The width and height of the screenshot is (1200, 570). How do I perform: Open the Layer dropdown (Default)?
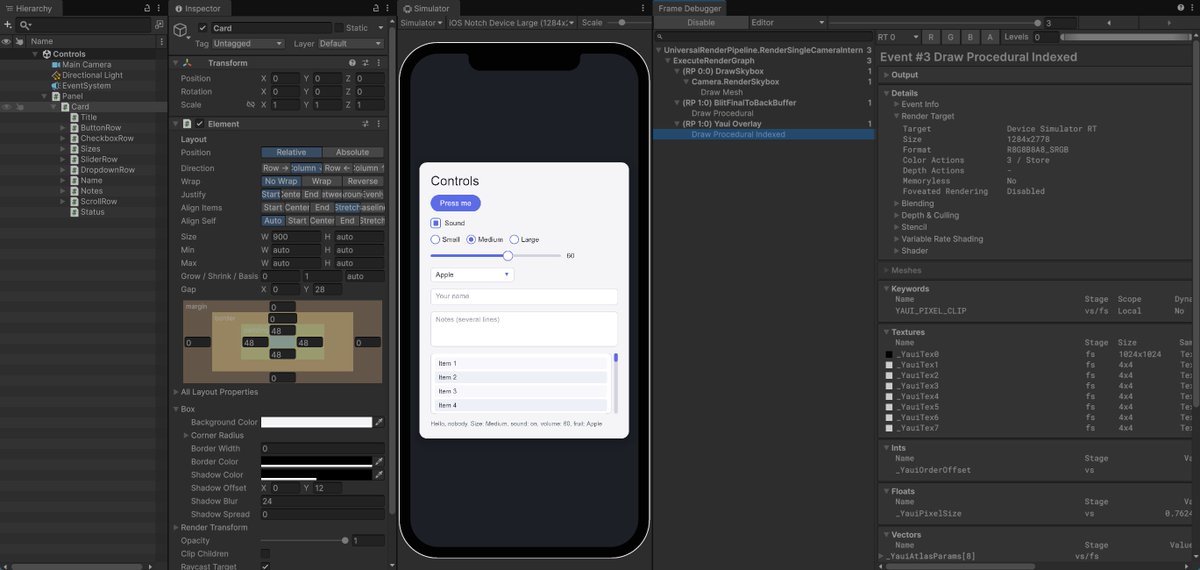[350, 44]
